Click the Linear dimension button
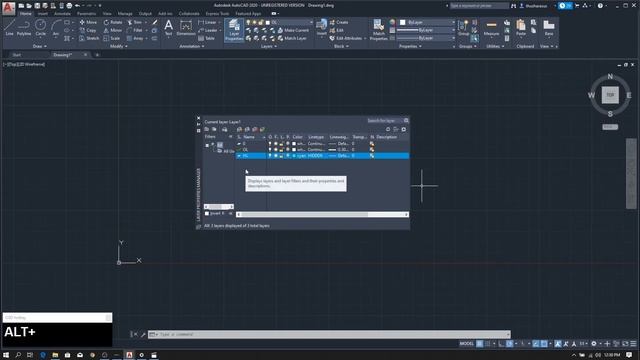 click(207, 22)
